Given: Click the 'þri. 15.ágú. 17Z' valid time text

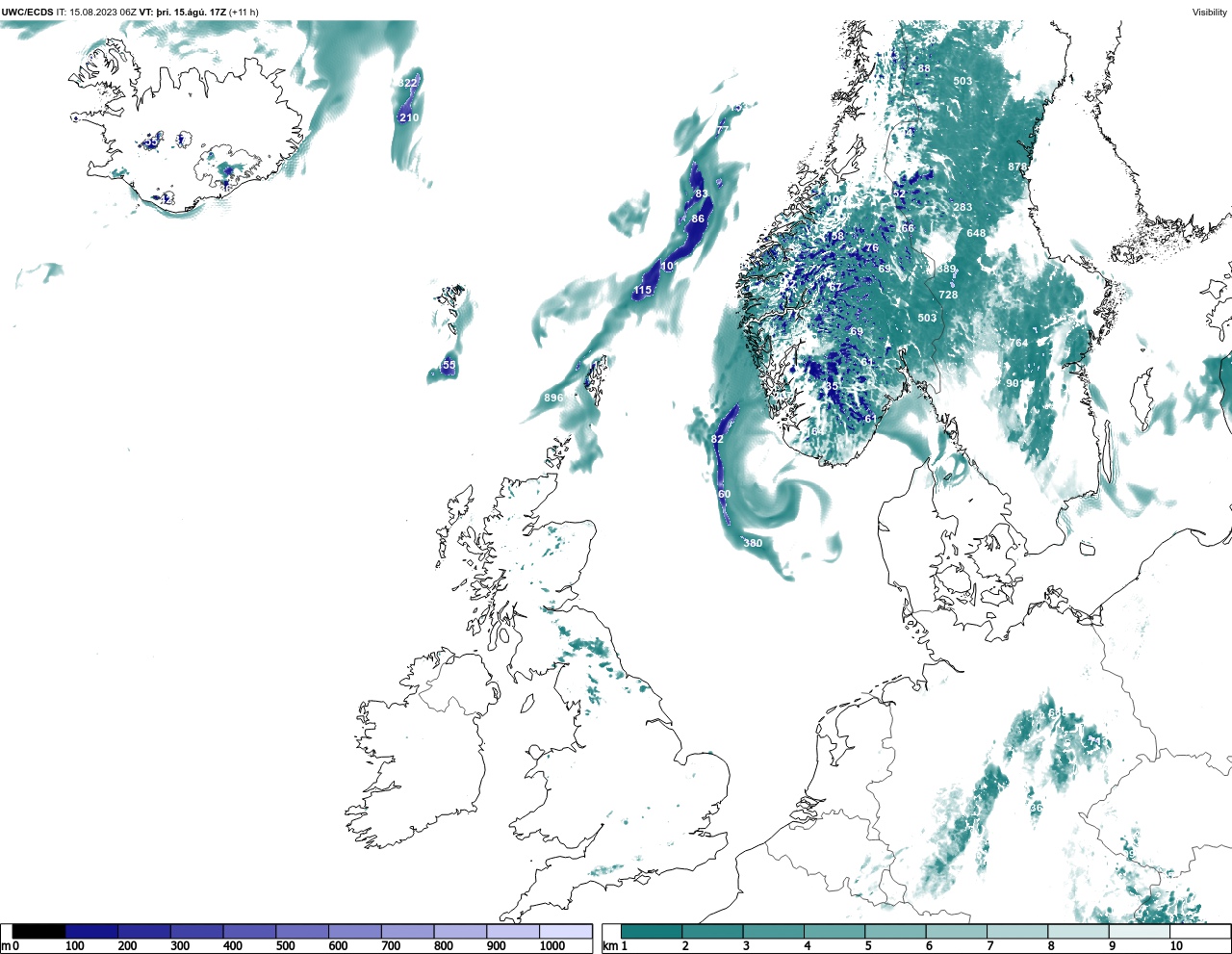Looking at the screenshot, I should click(x=191, y=13).
